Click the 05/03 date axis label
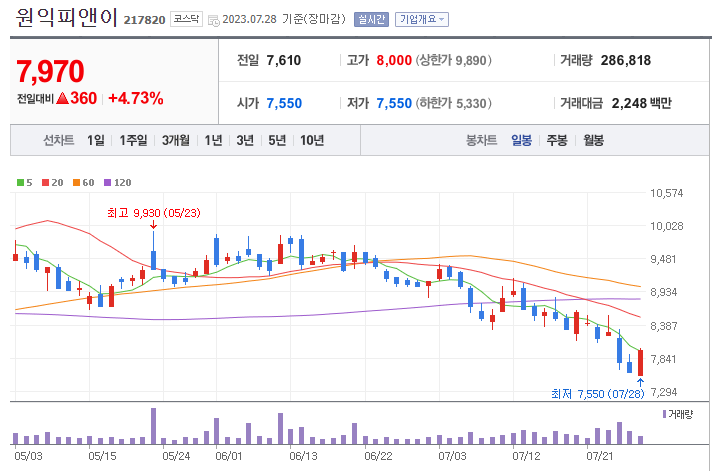The height and width of the screenshot is (471, 712). point(28,456)
